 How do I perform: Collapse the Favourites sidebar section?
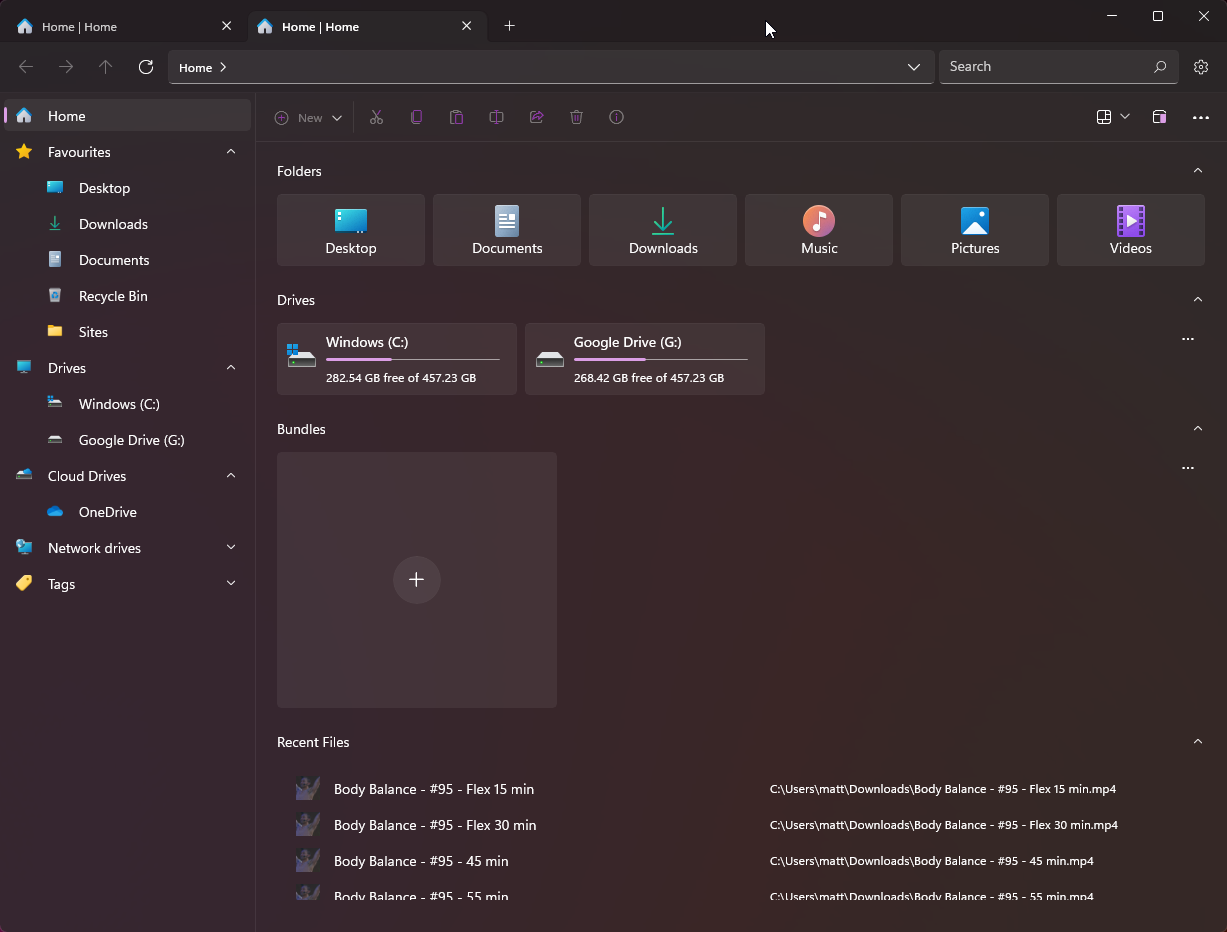point(231,152)
